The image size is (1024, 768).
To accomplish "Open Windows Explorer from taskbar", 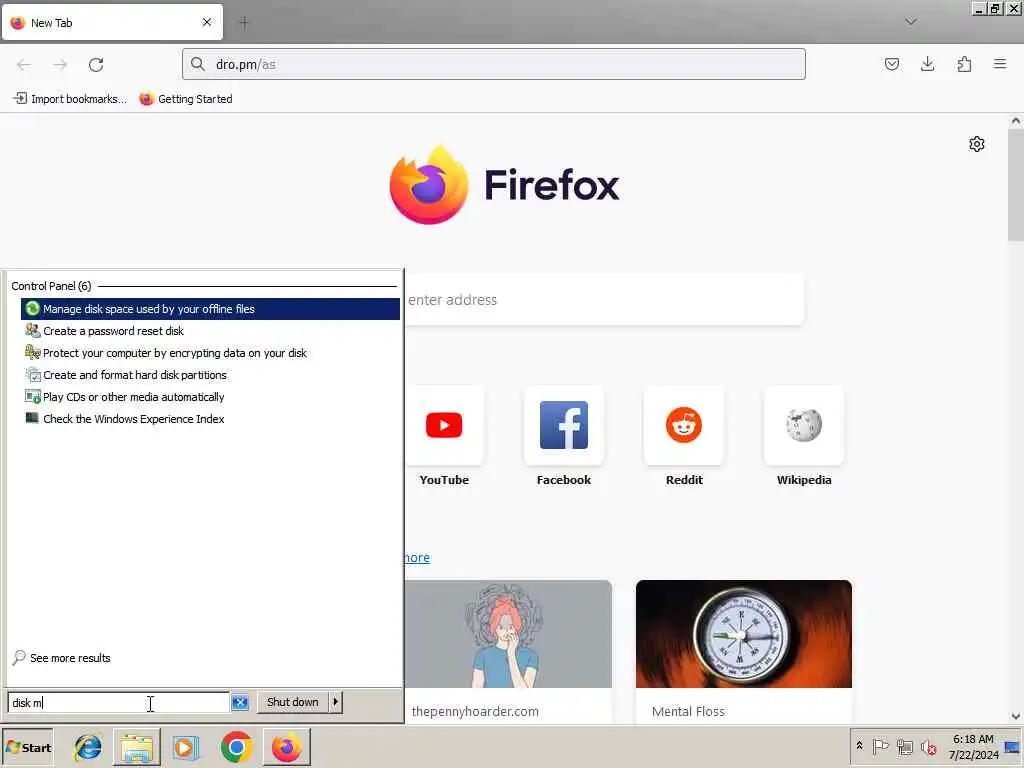I will point(136,748).
